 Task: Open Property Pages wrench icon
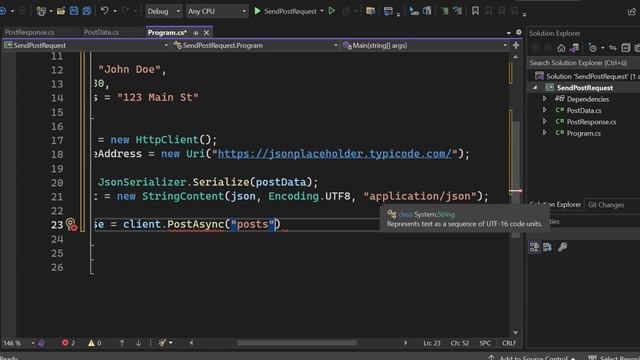pyautogui.click(x=562, y=247)
